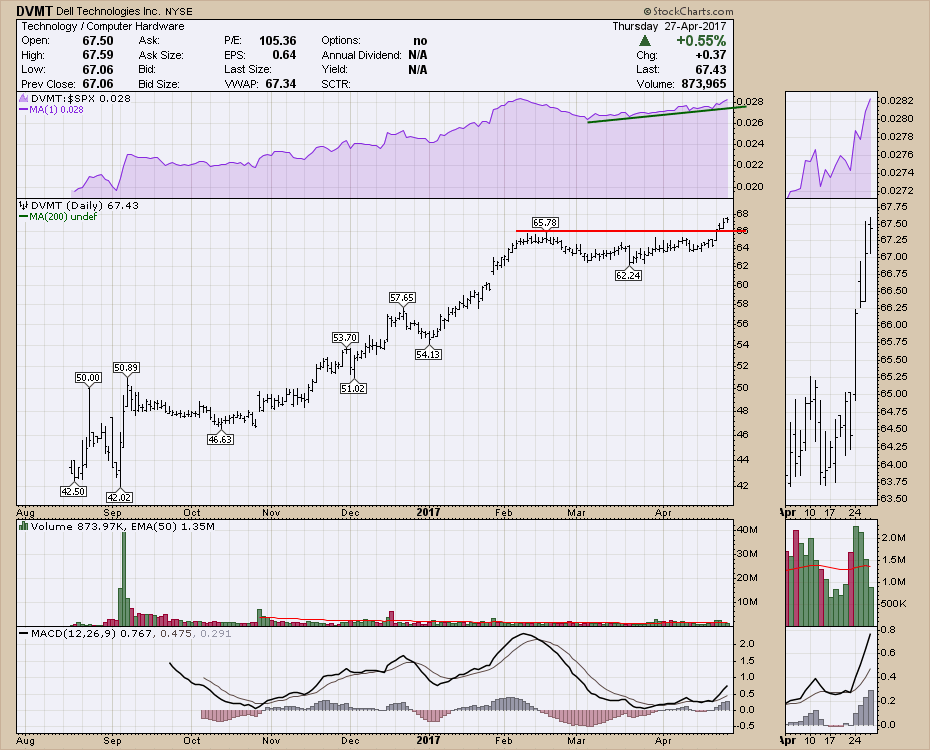The height and width of the screenshot is (750, 930).
Task: Click the green up-arrow change icon
Action: point(645,41)
